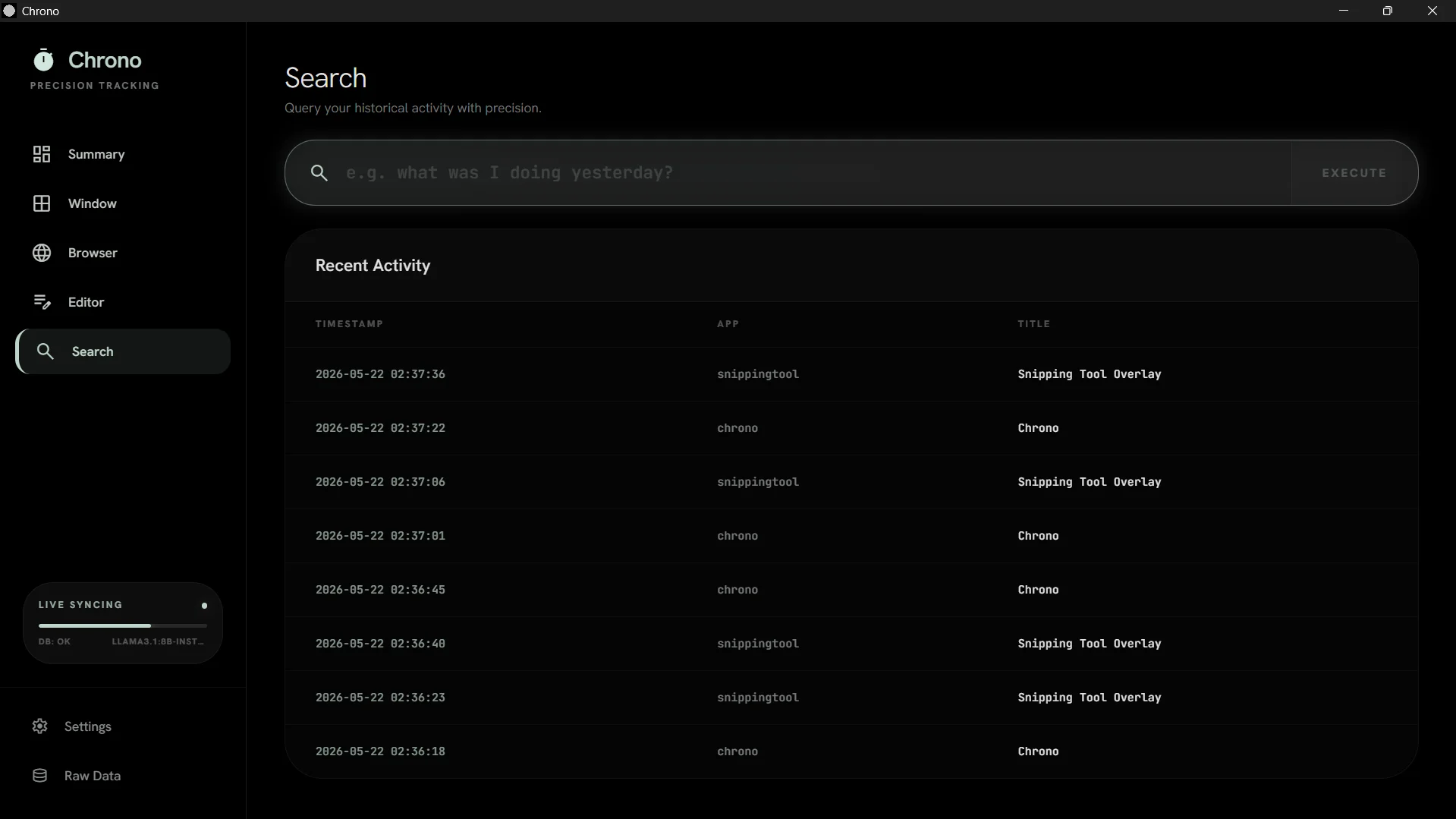Open the Browser section

coord(123,253)
